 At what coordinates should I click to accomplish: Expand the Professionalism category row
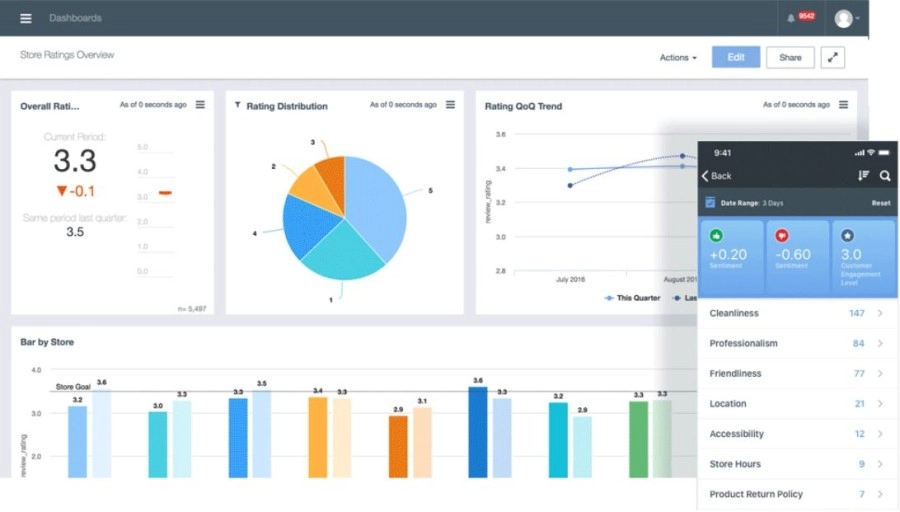click(797, 343)
